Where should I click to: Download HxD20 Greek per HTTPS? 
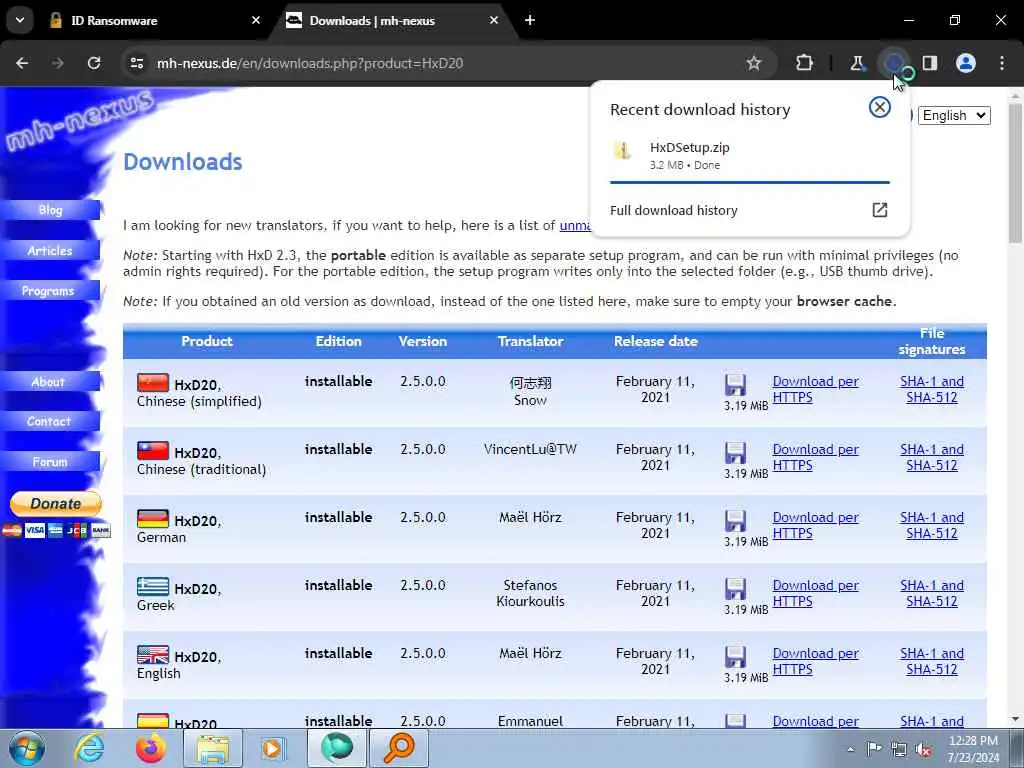pyautogui.click(x=815, y=593)
